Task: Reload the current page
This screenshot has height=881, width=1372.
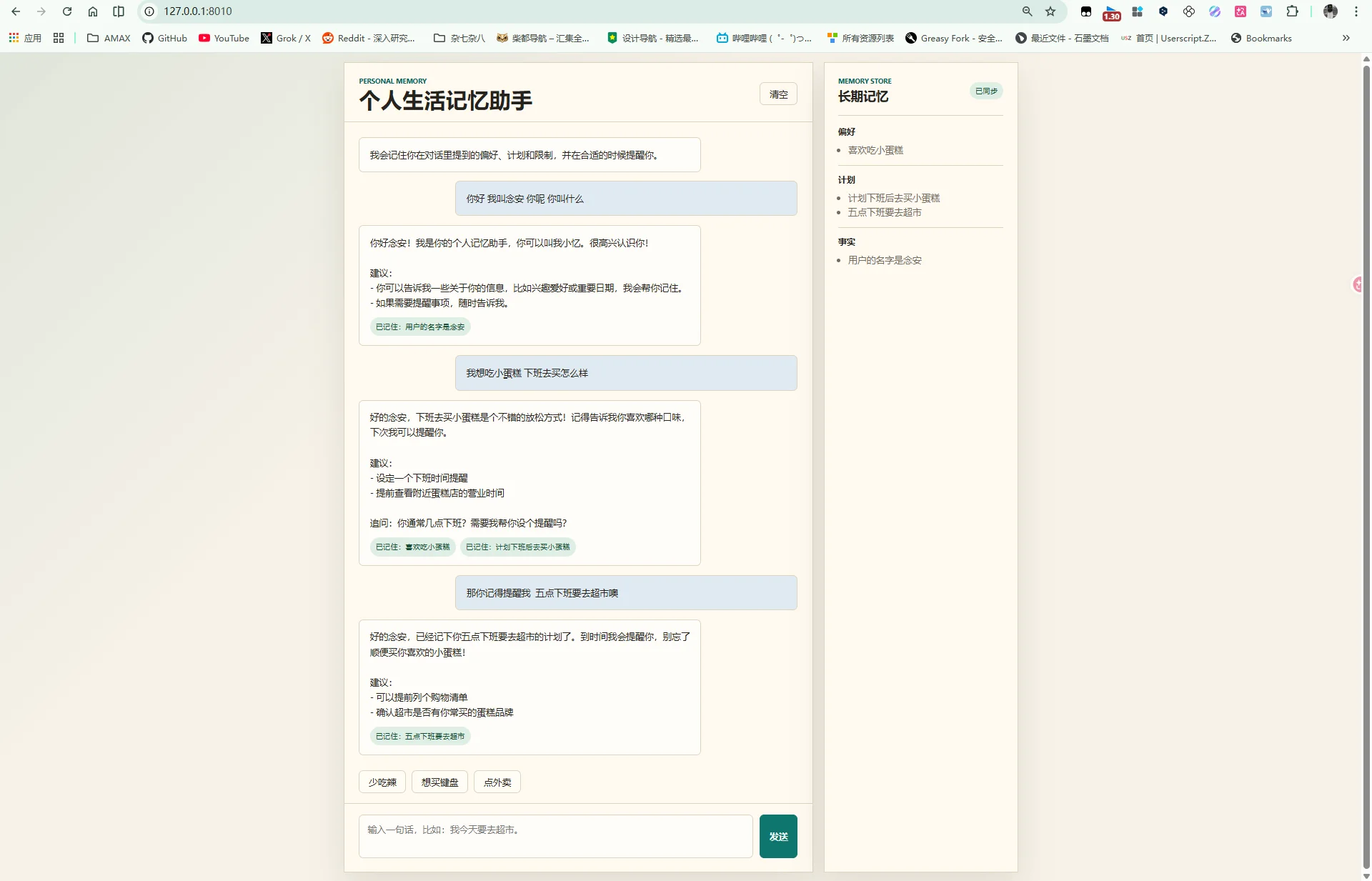Action: (67, 11)
